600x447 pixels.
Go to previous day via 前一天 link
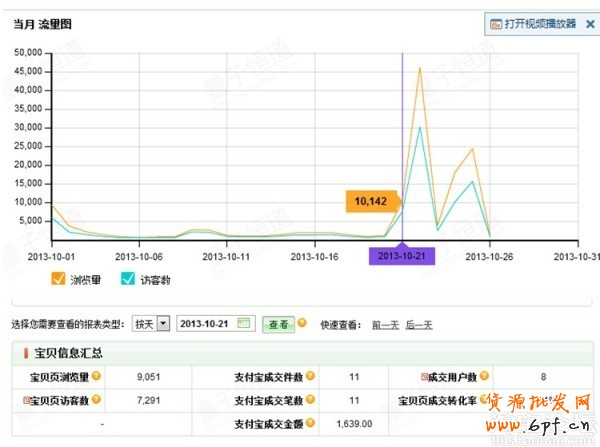(385, 325)
